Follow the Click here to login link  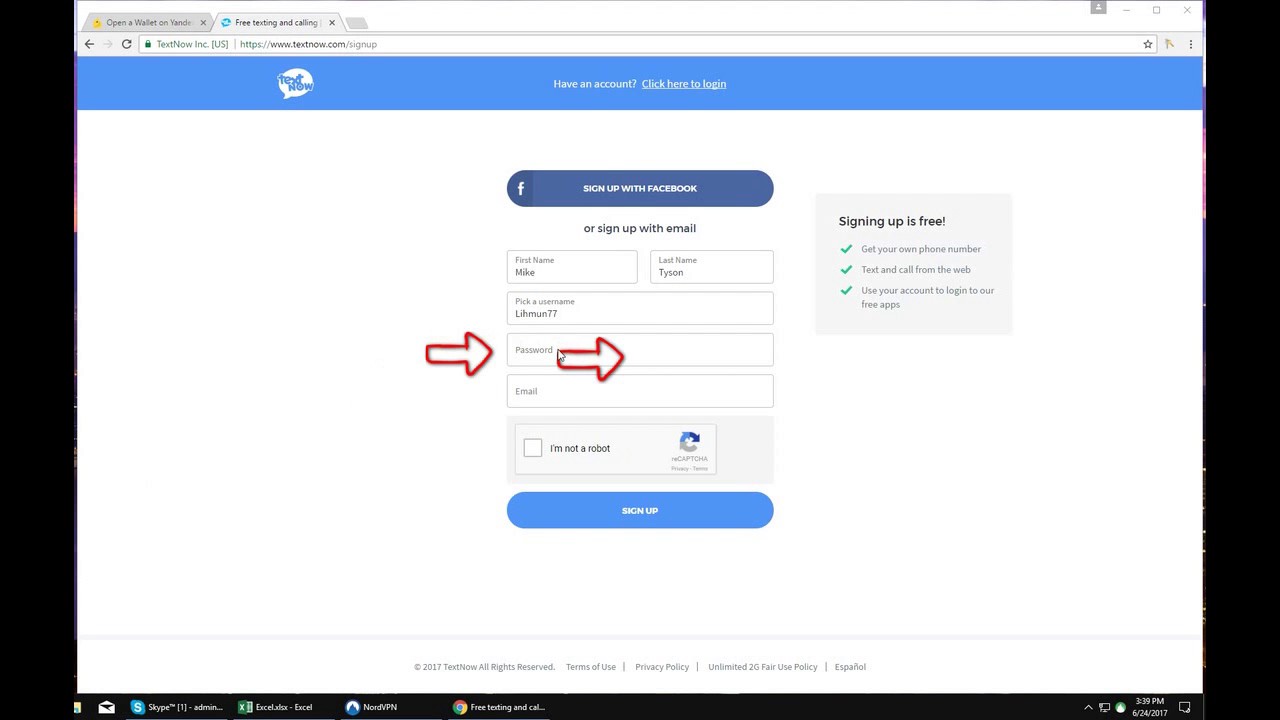[x=684, y=84]
